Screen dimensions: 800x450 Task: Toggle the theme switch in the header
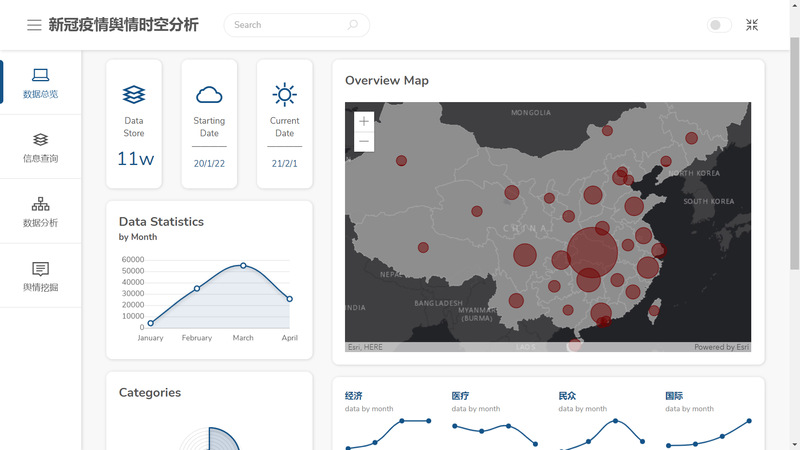pos(719,25)
